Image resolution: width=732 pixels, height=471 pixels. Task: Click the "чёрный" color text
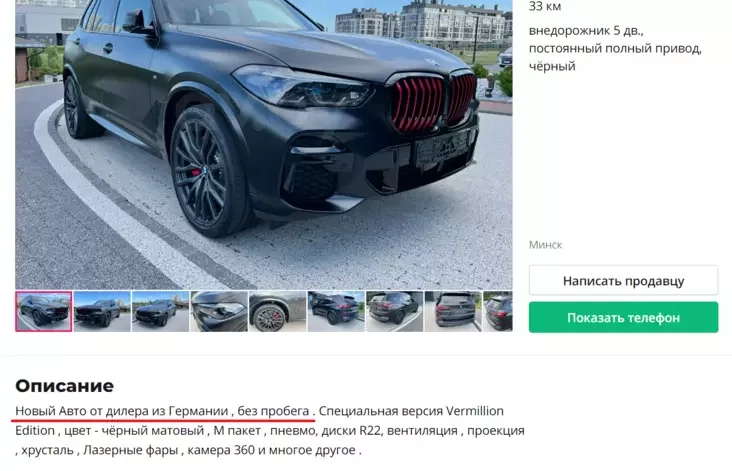(x=552, y=66)
